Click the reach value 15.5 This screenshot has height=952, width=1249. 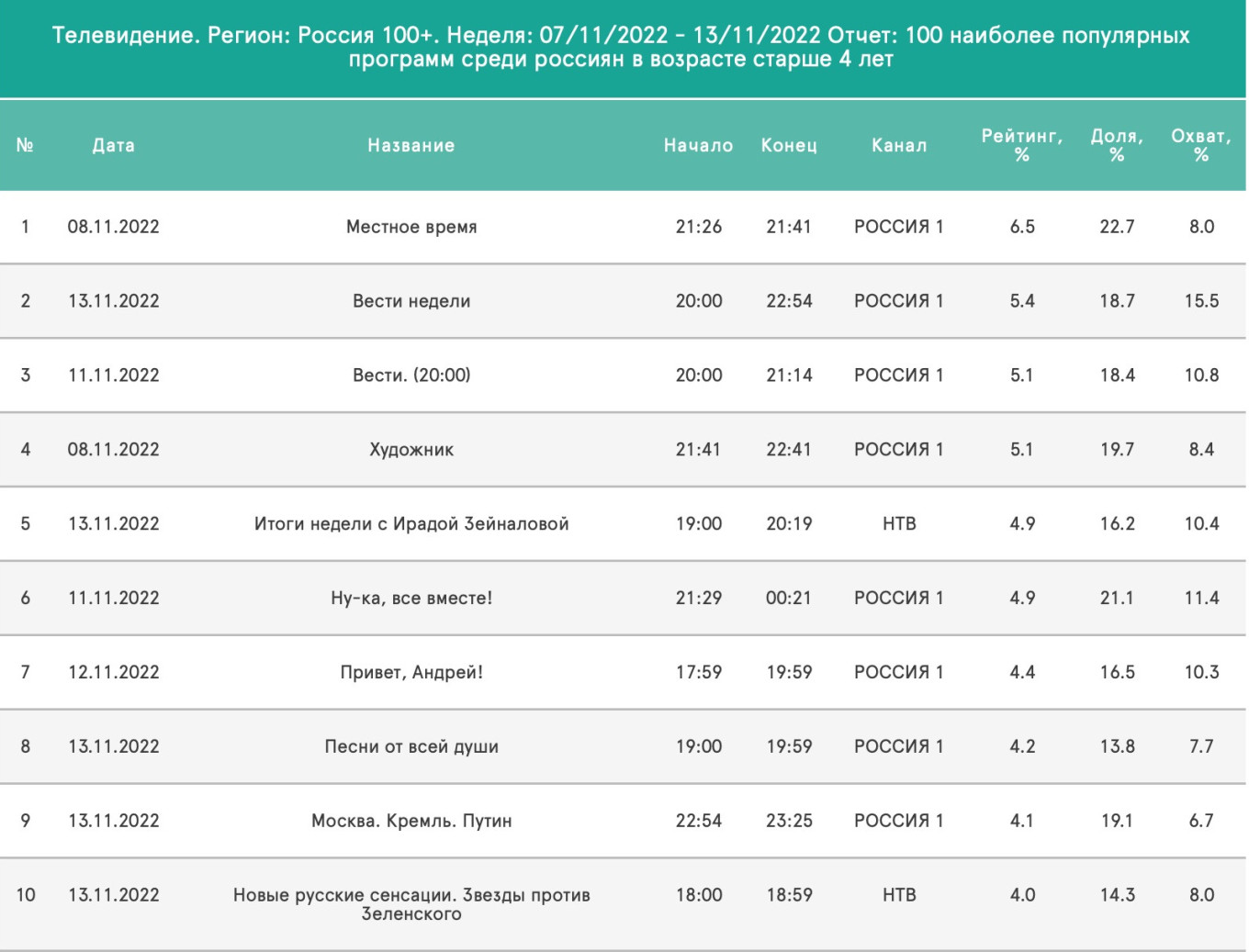coord(1201,301)
